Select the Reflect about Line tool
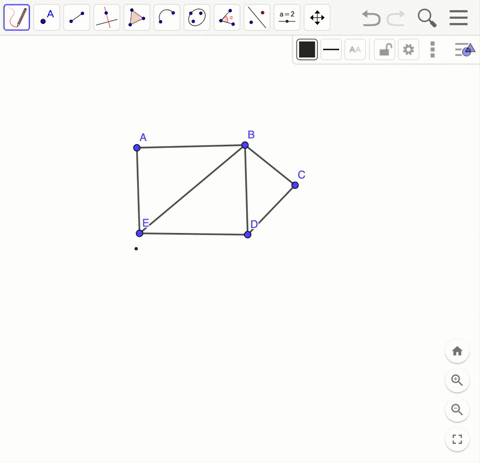 pyautogui.click(x=257, y=17)
